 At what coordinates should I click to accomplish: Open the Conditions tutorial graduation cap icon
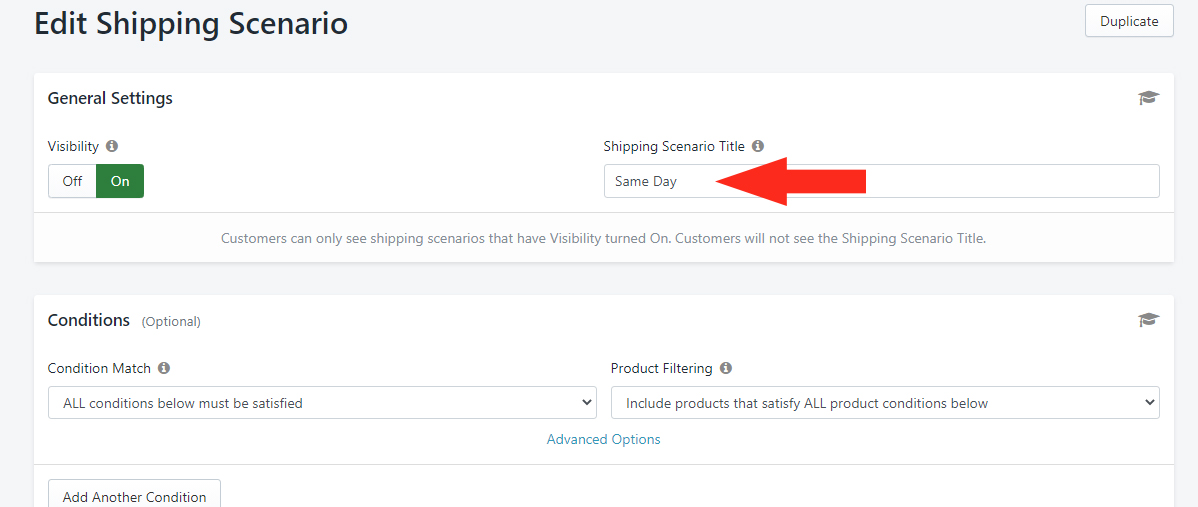[1148, 320]
